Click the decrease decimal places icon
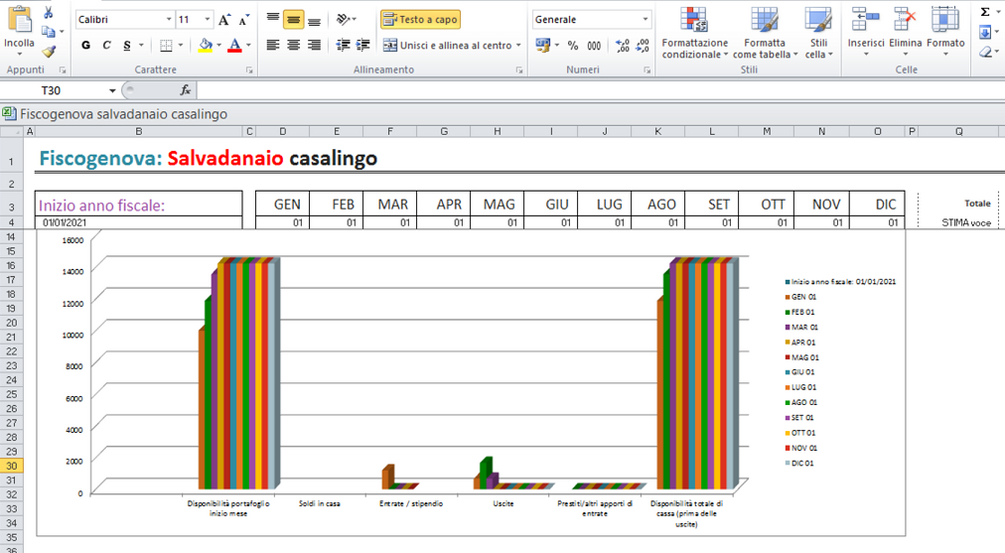The width and height of the screenshot is (1005, 553). [x=642, y=45]
